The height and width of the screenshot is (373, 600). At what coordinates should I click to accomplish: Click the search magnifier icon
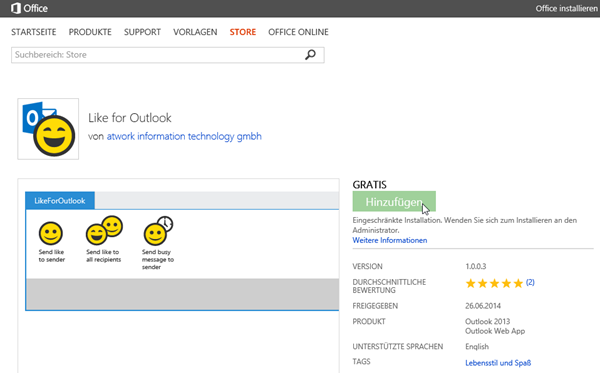310,55
